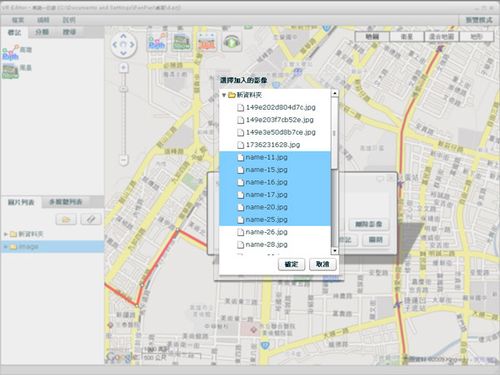The height and width of the screenshot is (375, 500).
Task: Switch map view to 地形
Action: click(476, 36)
